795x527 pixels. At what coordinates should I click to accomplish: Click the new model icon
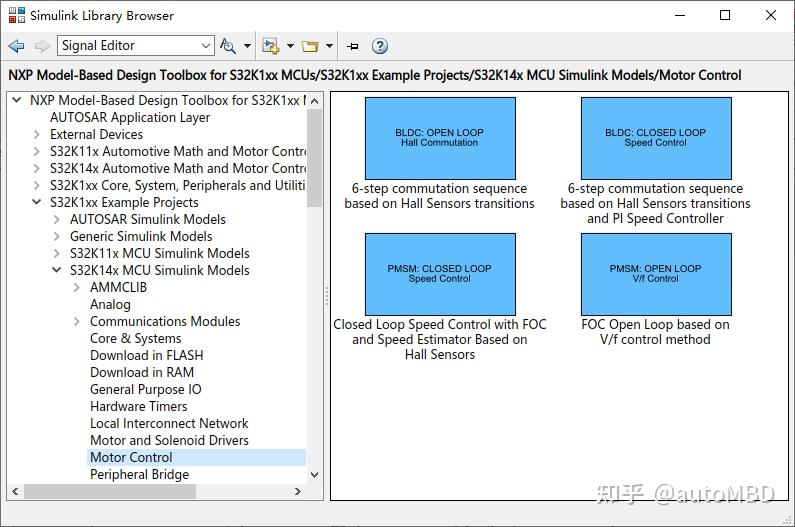click(271, 46)
